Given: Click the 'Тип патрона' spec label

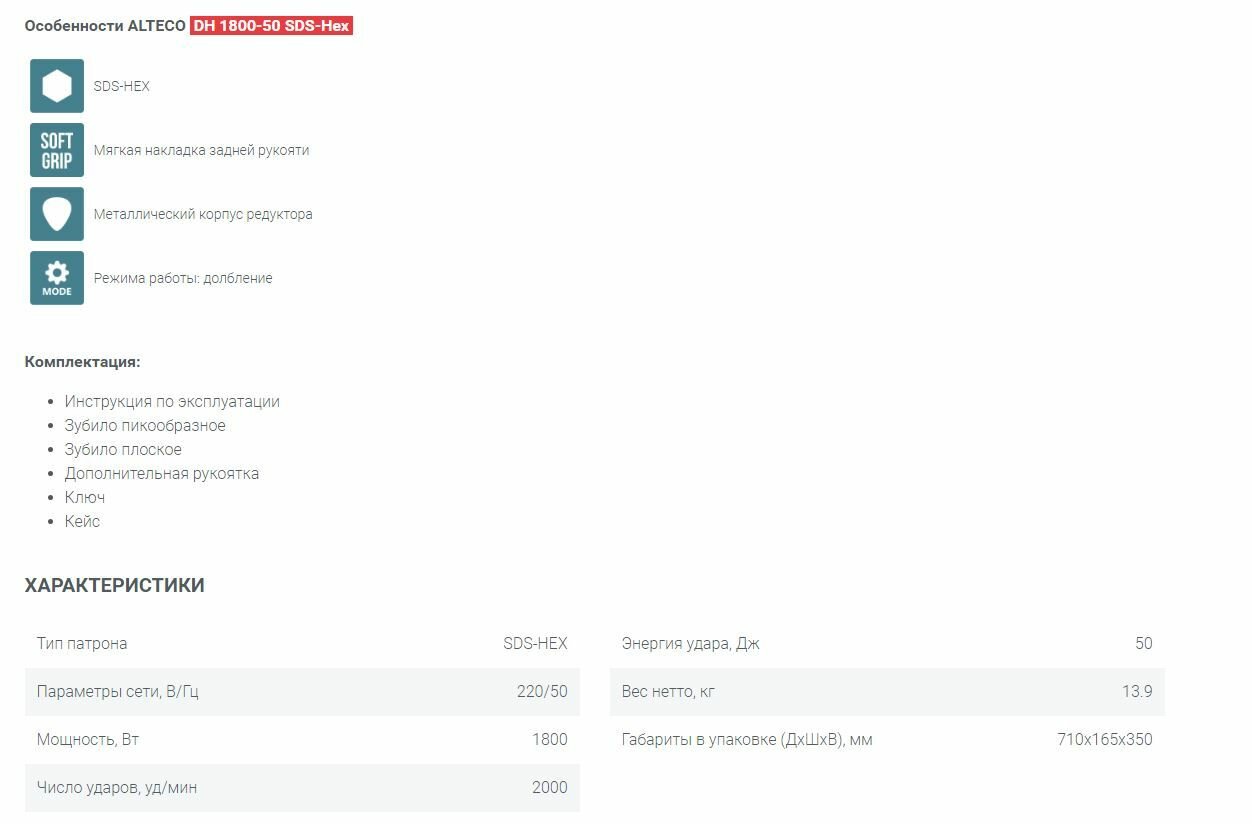Looking at the screenshot, I should tap(82, 644).
